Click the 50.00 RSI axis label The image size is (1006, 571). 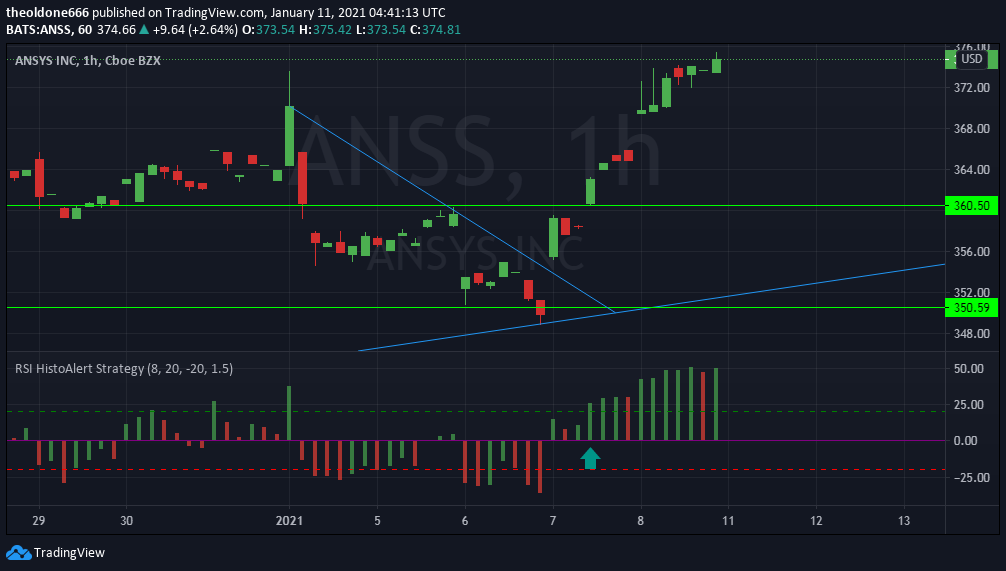(969, 369)
